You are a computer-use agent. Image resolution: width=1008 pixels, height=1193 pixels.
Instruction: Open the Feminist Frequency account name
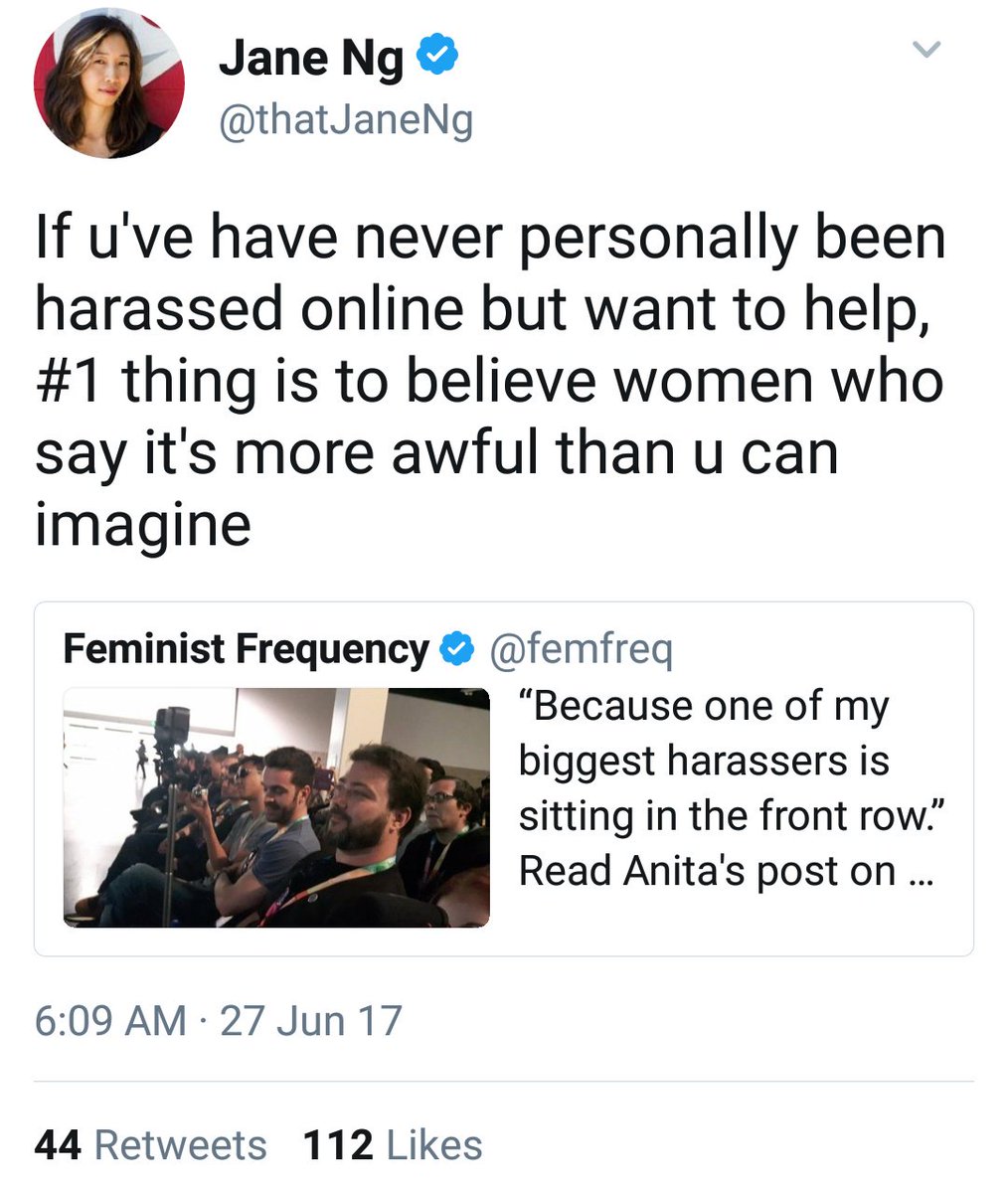246,649
